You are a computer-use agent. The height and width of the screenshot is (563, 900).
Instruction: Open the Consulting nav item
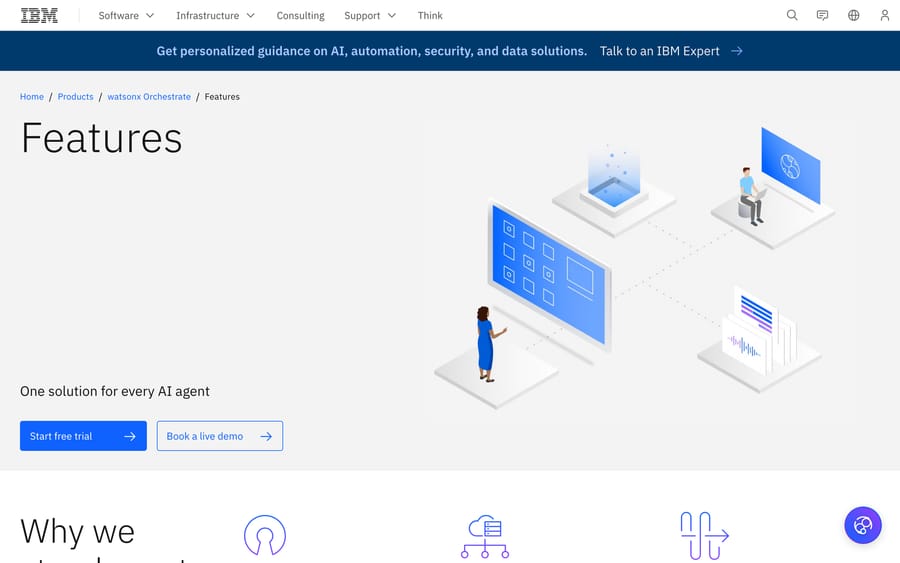[300, 15]
